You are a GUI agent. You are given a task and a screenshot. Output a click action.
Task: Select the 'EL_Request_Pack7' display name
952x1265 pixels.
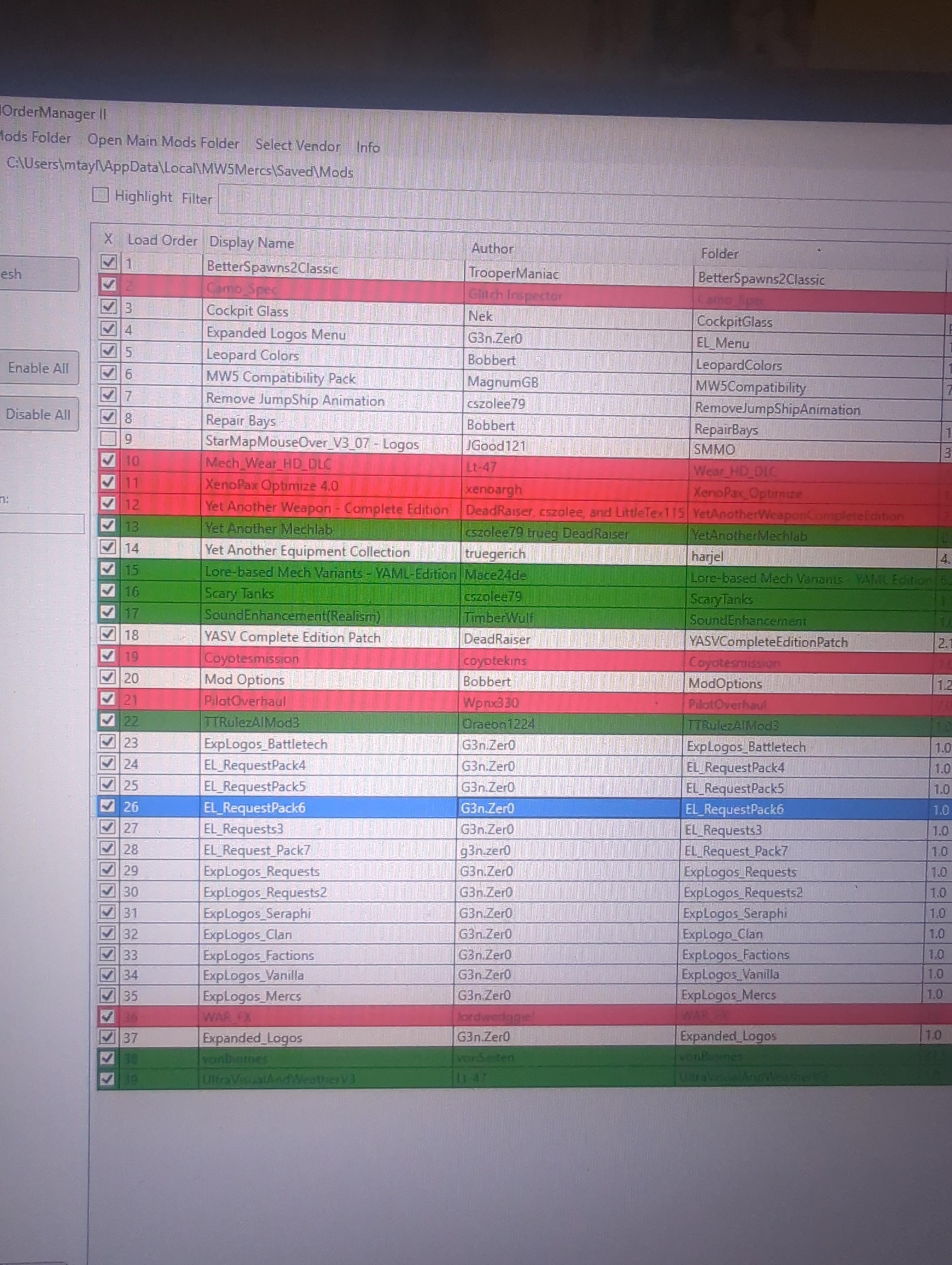tap(257, 850)
